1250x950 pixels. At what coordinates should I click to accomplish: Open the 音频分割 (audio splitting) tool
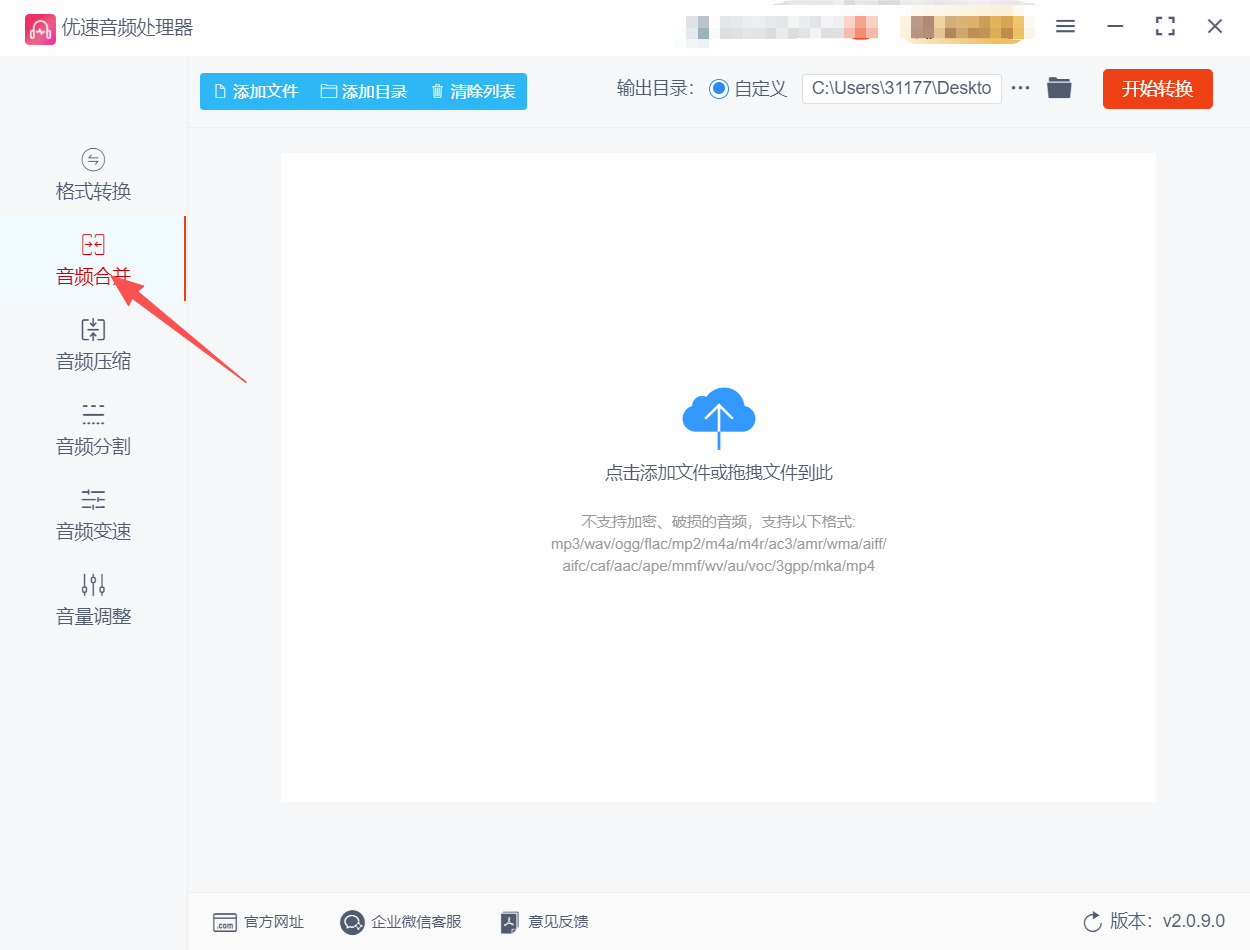pyautogui.click(x=92, y=430)
